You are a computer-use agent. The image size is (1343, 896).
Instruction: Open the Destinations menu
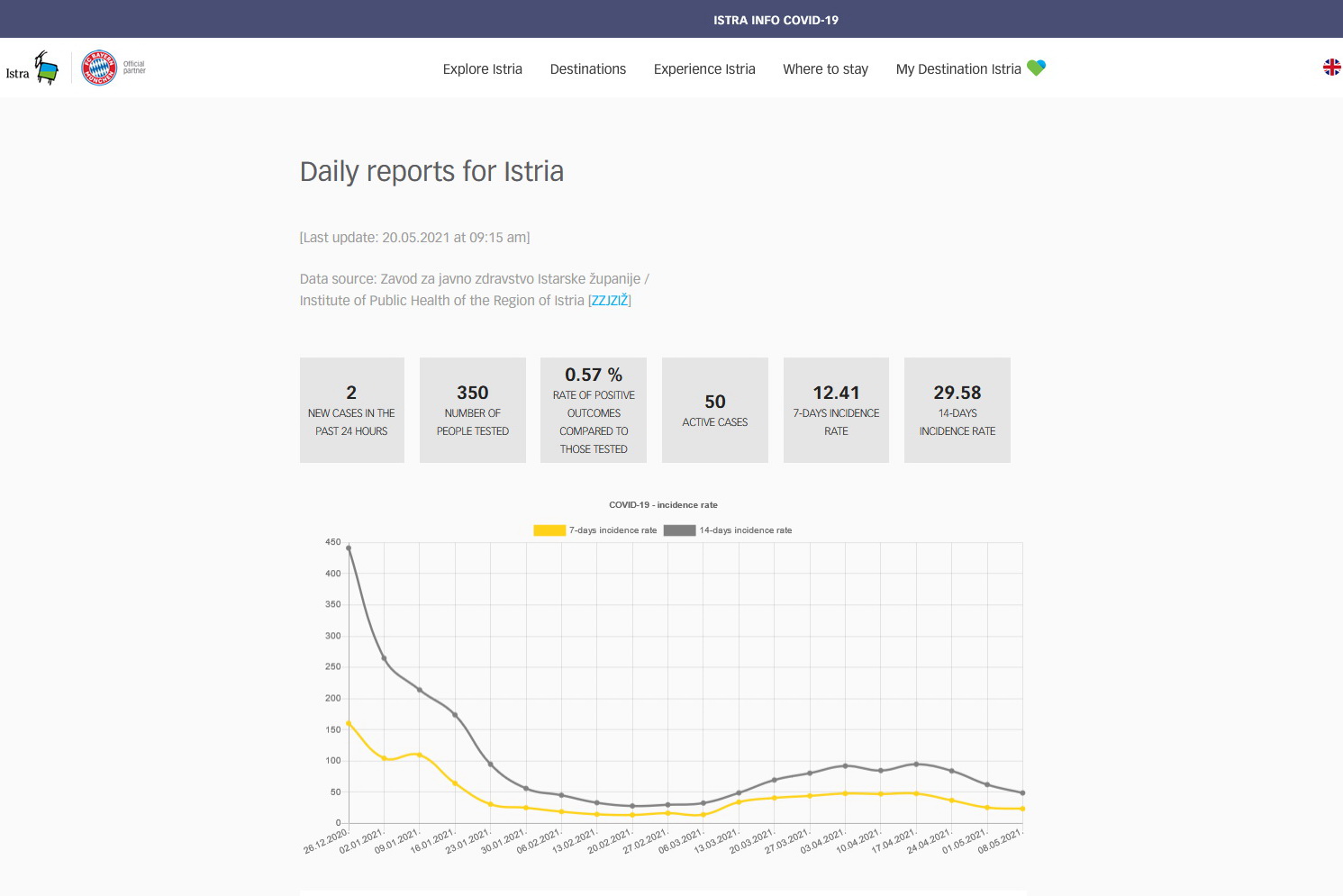coord(588,69)
